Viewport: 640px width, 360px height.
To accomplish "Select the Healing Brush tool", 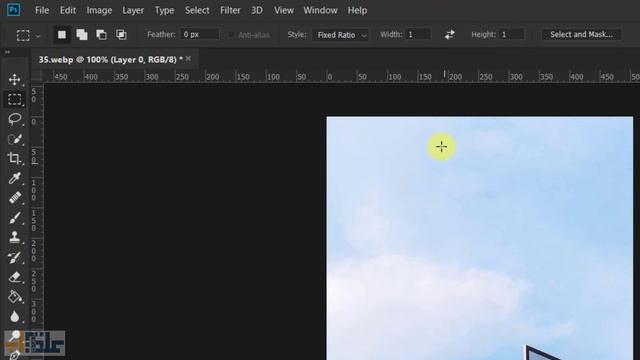I will 15,198.
